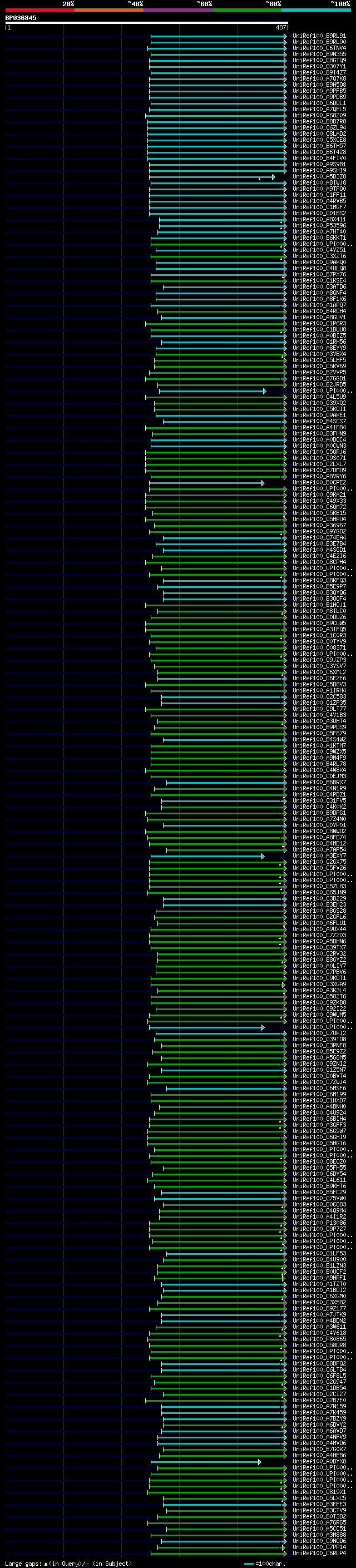
Task: Select the UniRef100_A8IWJ8 label
Action: [x=319, y=182]
